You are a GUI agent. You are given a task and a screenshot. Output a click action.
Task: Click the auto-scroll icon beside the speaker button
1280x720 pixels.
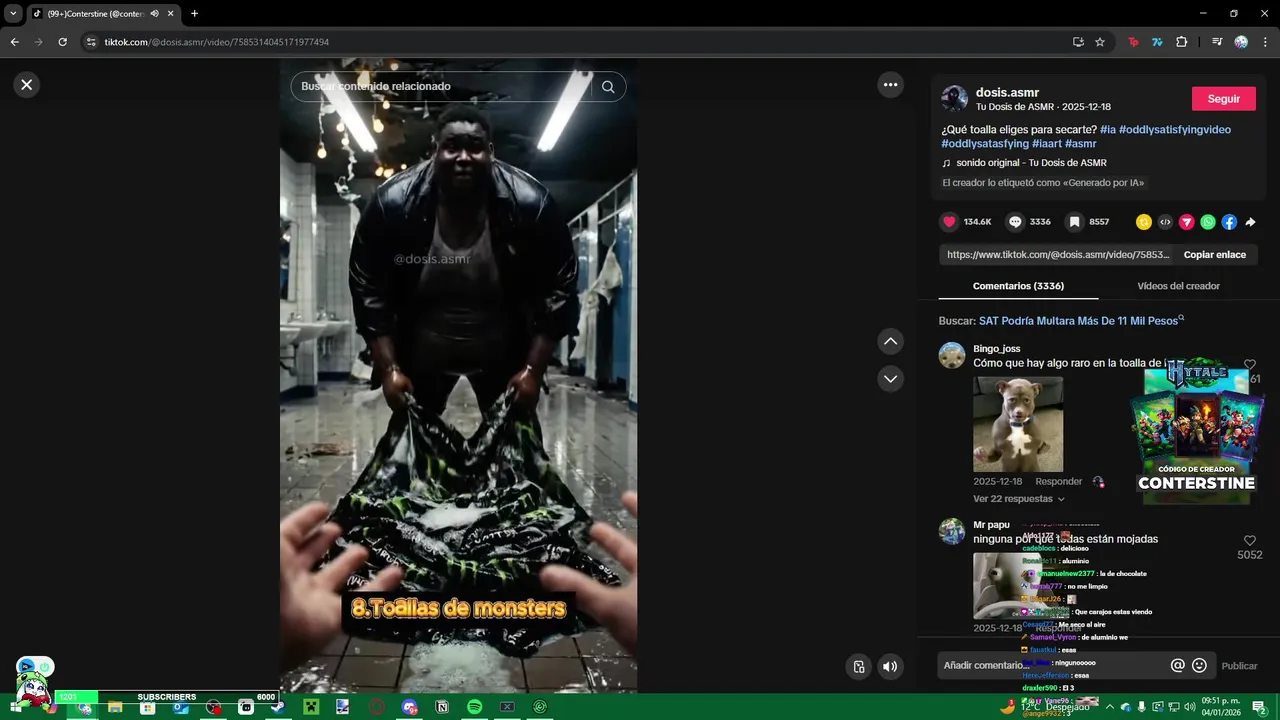858,667
